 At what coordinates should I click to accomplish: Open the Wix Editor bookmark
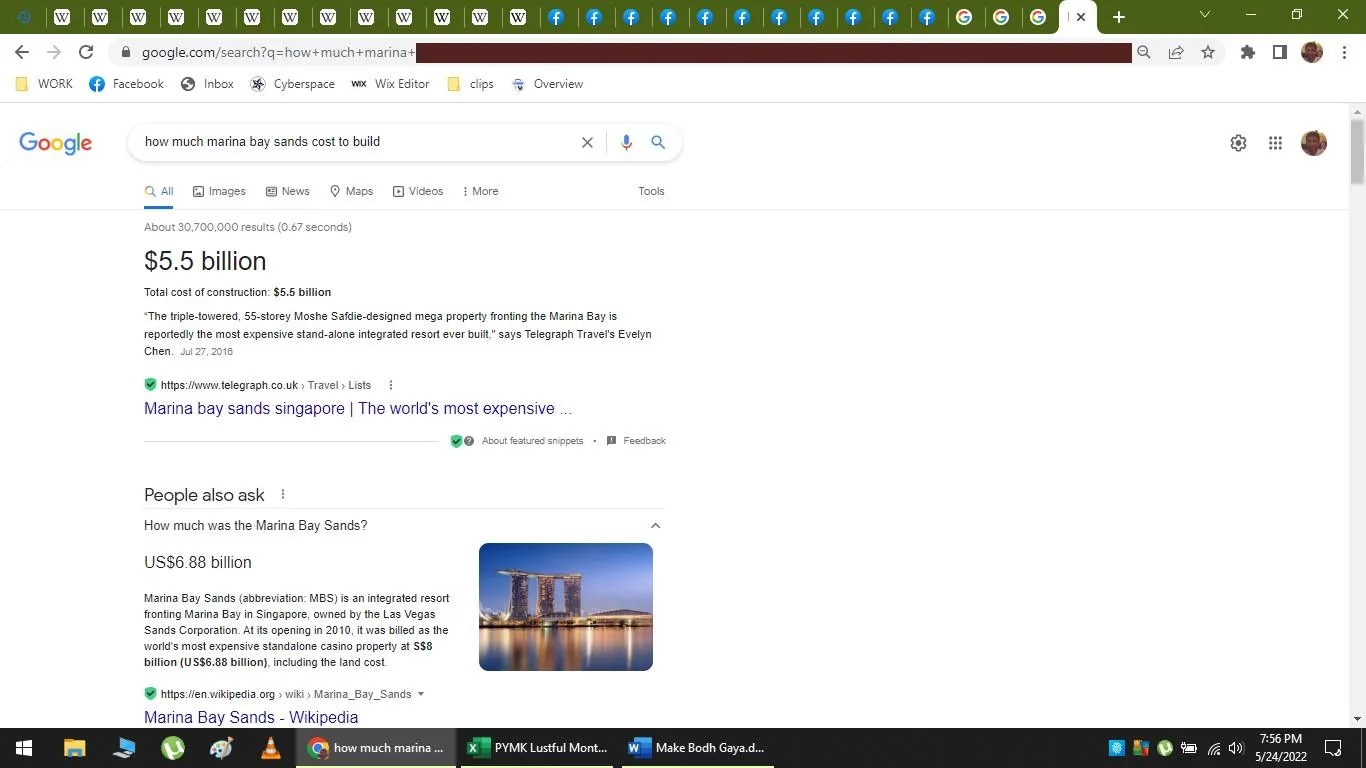[390, 84]
